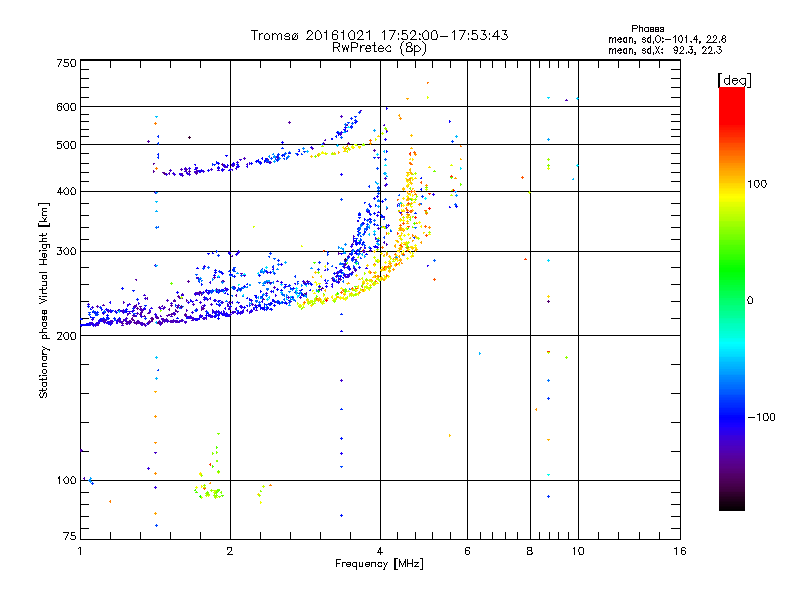Click the '300' y-axis tick label
This screenshot has height=600, width=800.
pyautogui.click(x=66, y=252)
